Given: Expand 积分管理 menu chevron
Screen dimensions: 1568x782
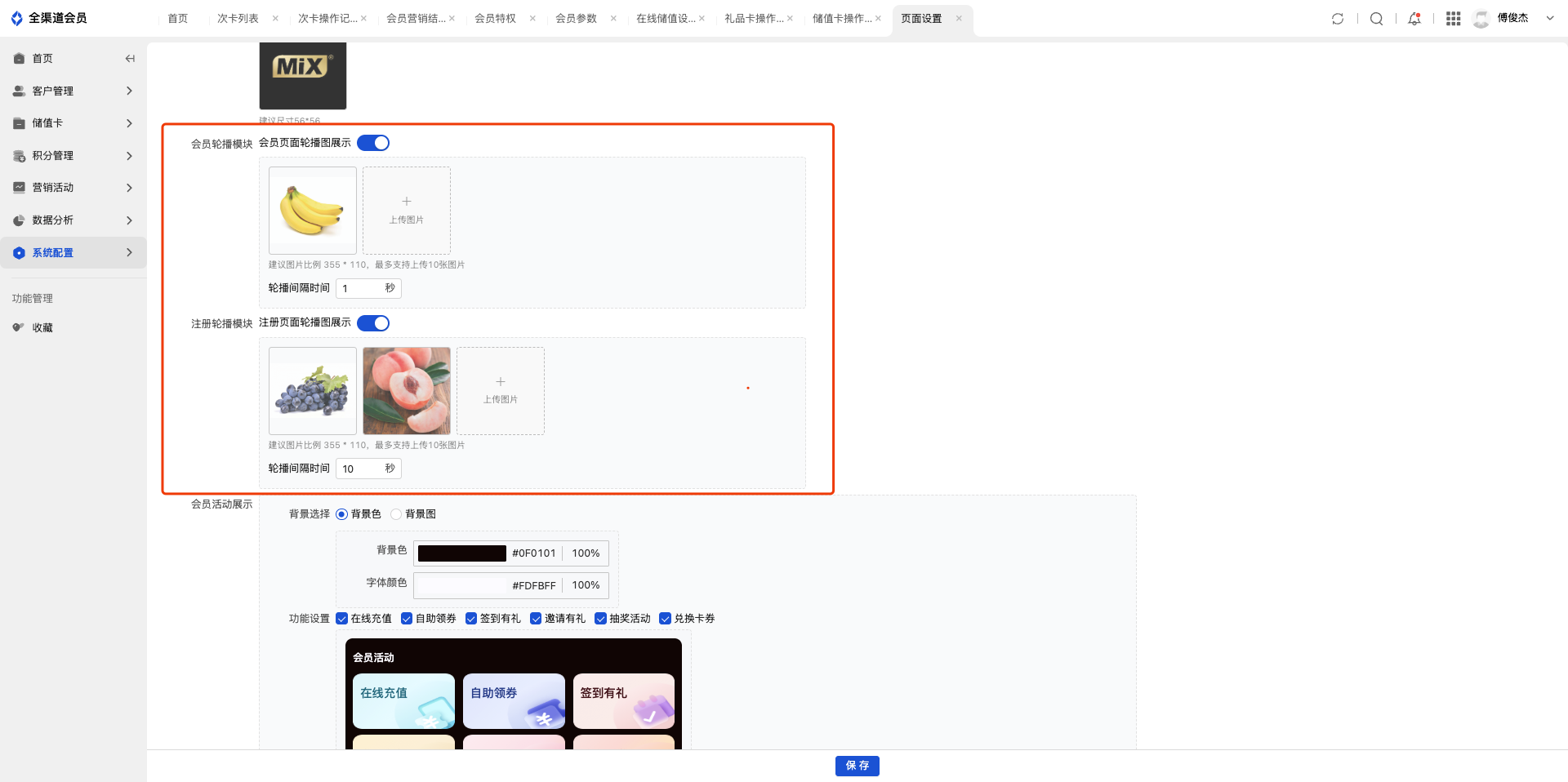Looking at the screenshot, I should (x=129, y=156).
